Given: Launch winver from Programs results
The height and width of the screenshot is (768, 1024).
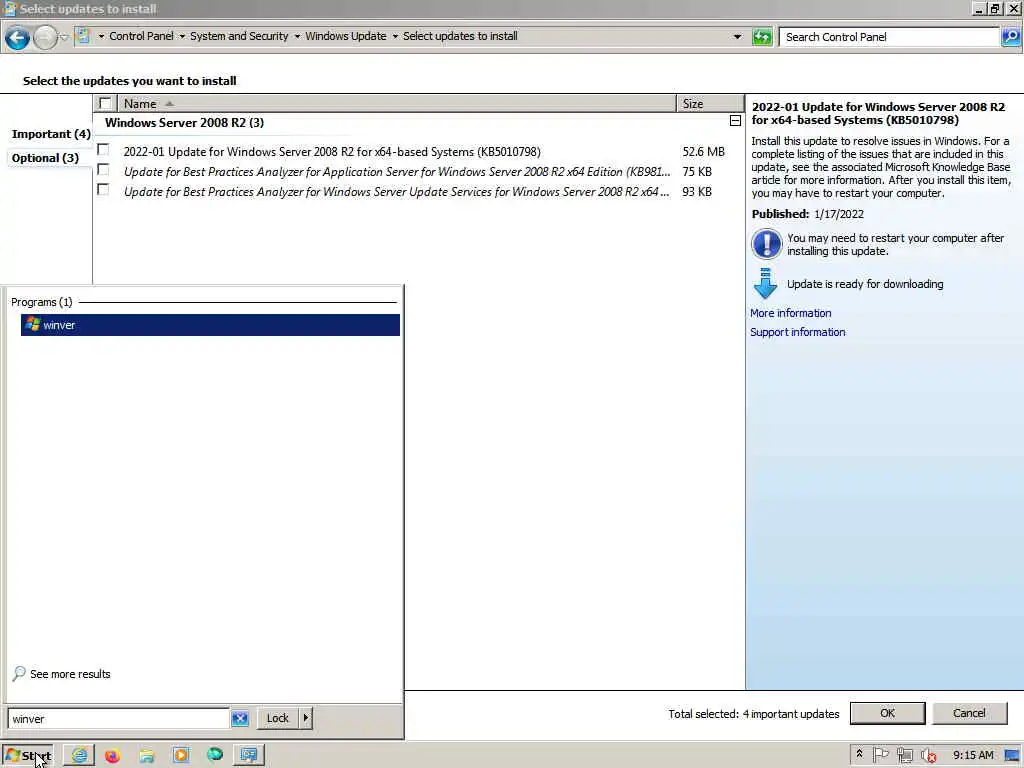Looking at the screenshot, I should [210, 325].
